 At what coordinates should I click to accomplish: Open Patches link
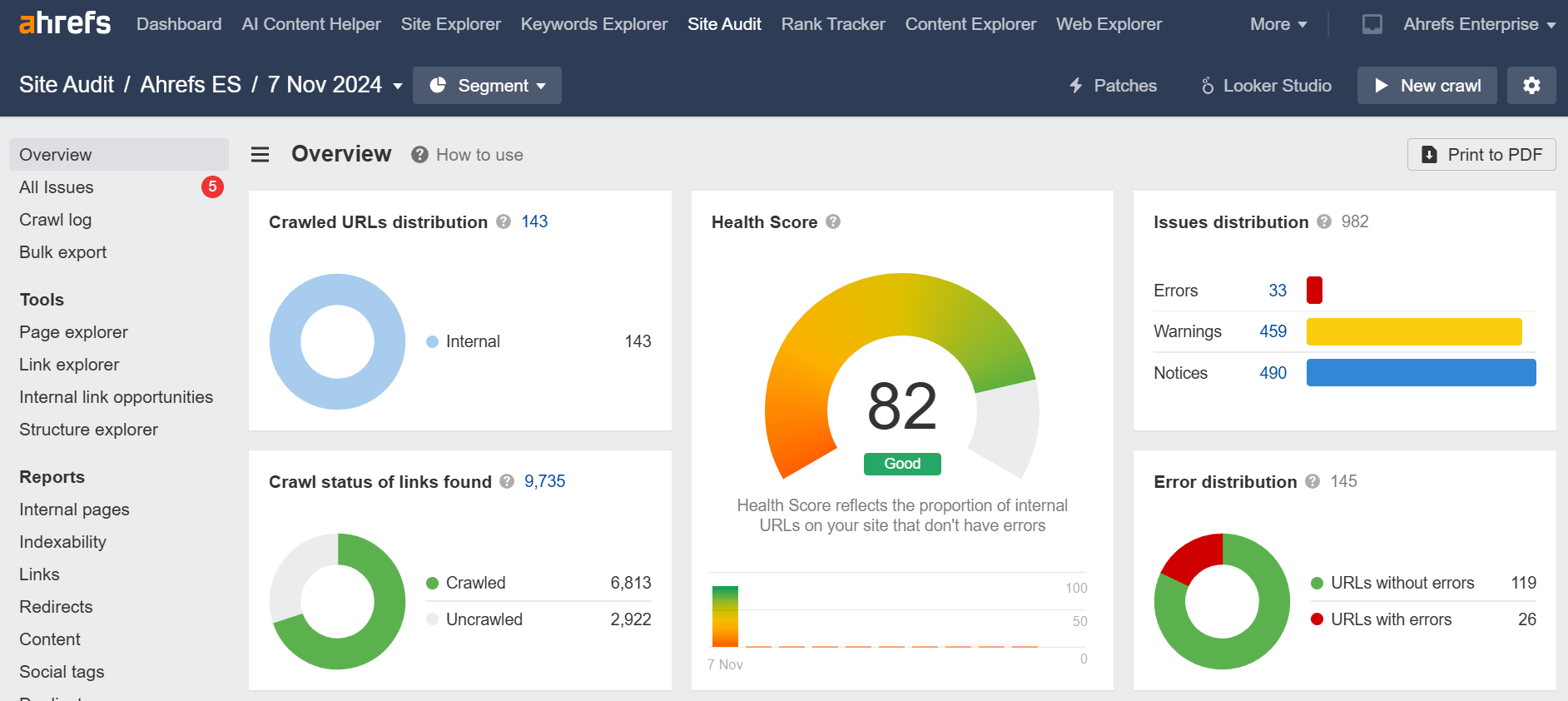coord(1113,86)
